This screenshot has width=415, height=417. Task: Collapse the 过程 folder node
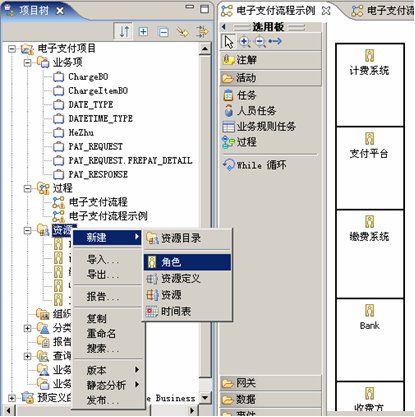pyautogui.click(x=28, y=188)
